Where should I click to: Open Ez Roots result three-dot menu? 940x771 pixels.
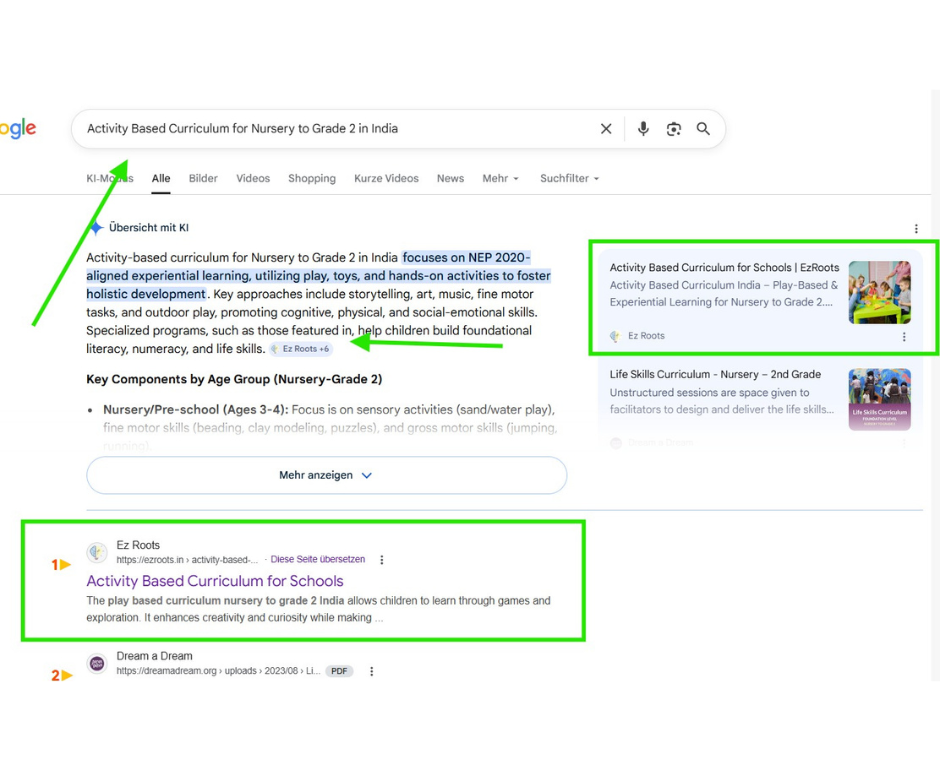[x=382, y=560]
